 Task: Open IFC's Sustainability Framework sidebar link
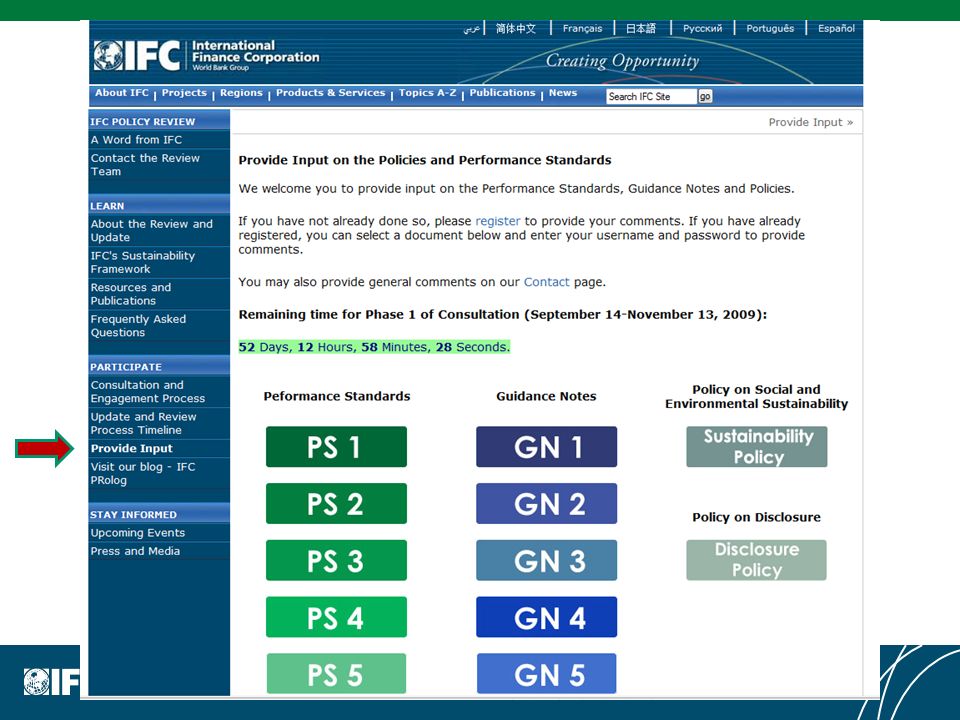pos(143,263)
